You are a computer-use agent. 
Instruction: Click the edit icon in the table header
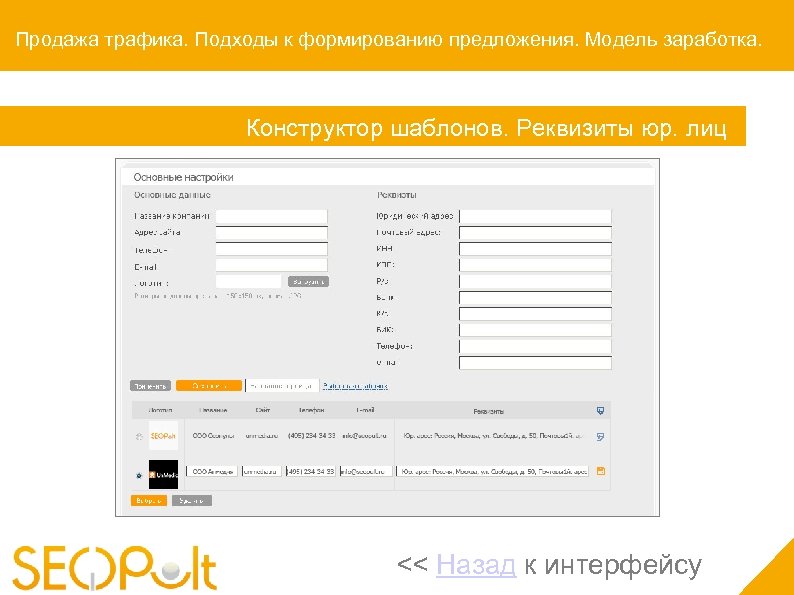coord(600,411)
